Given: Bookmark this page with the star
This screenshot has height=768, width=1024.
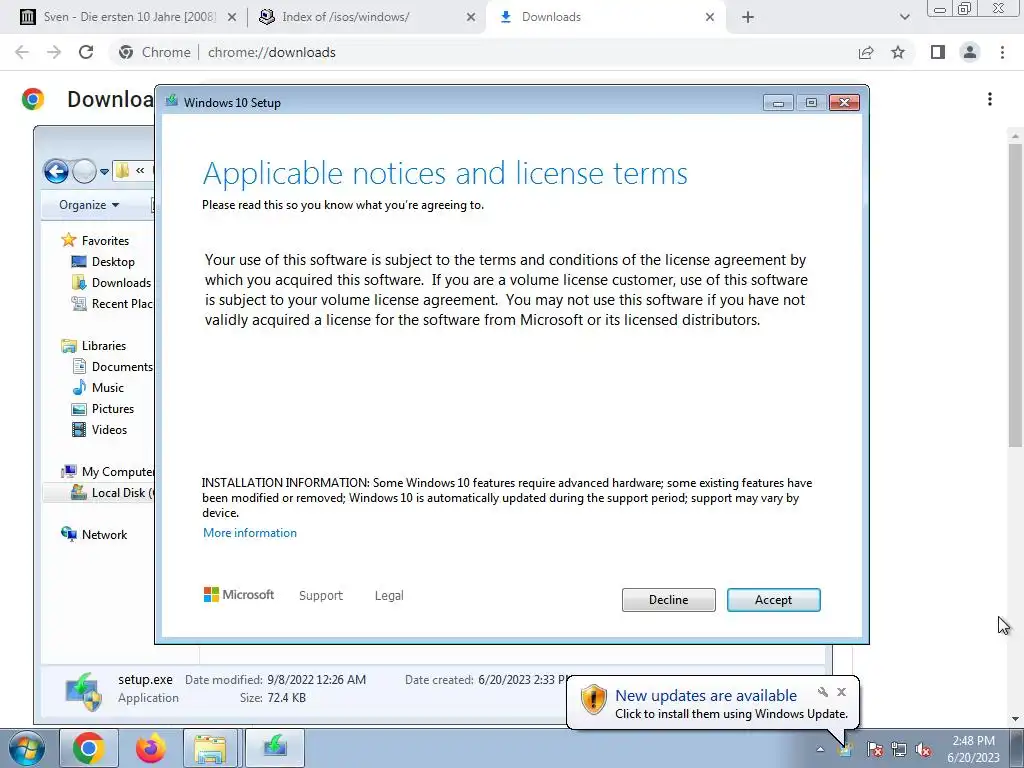Looking at the screenshot, I should tap(898, 52).
